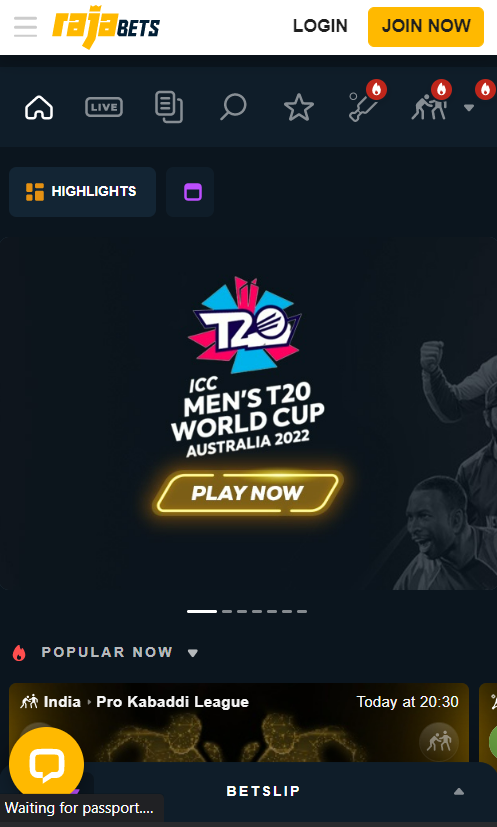Switch to the calendar schedule tab
497x827 pixels.
190,191
